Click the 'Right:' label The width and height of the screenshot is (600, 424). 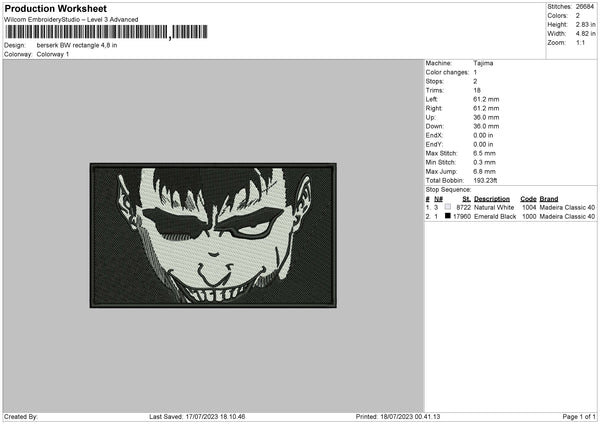434,108
